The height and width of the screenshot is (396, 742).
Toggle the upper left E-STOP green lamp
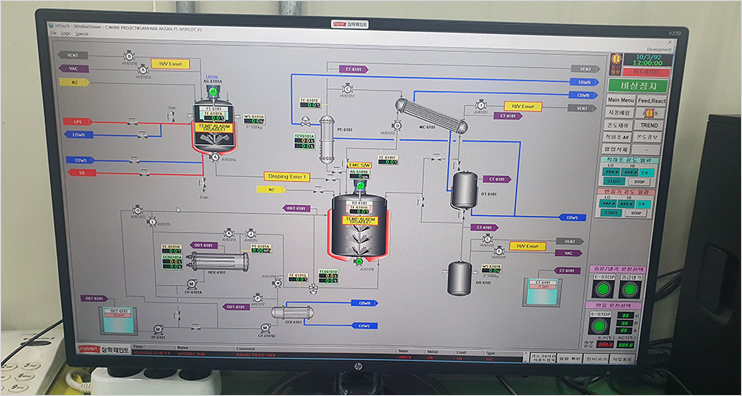tap(603, 289)
